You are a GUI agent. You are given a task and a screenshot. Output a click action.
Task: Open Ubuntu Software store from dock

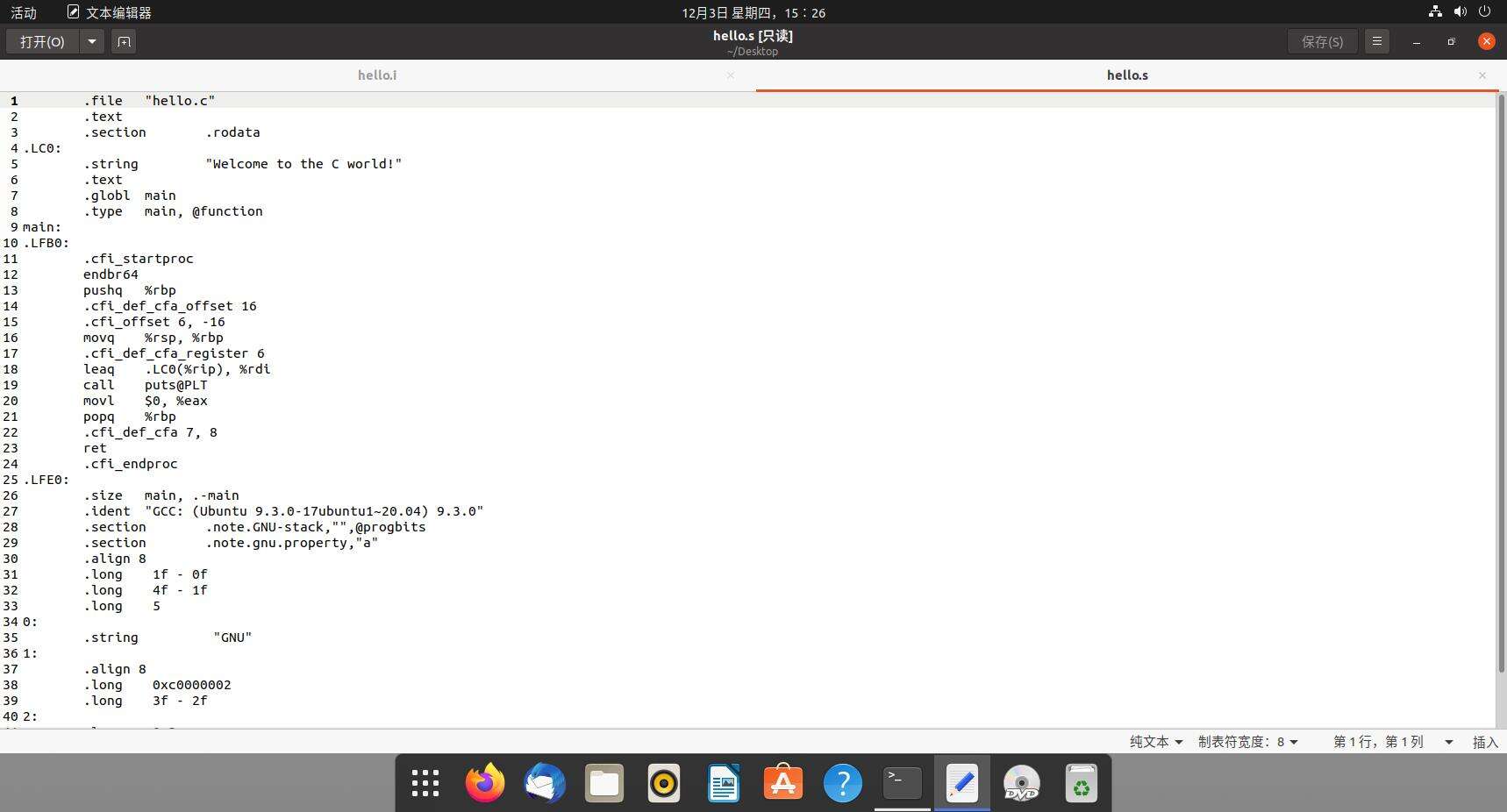coord(783,783)
